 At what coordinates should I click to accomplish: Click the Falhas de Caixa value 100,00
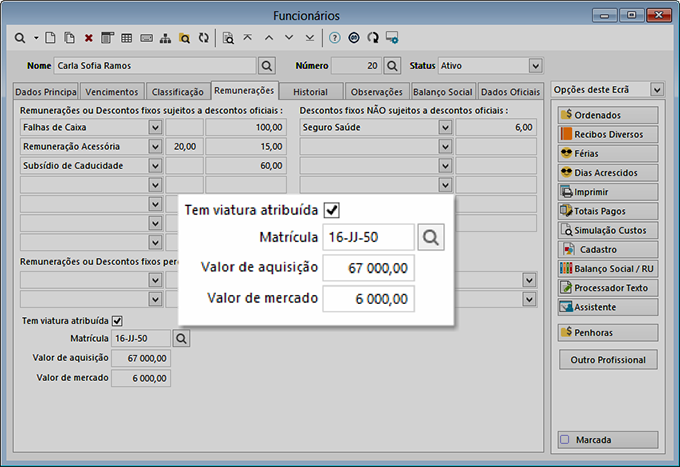coord(246,127)
